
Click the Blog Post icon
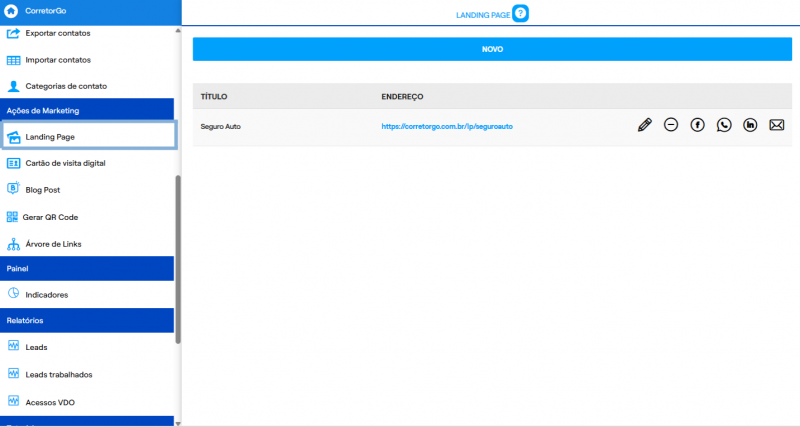point(13,188)
